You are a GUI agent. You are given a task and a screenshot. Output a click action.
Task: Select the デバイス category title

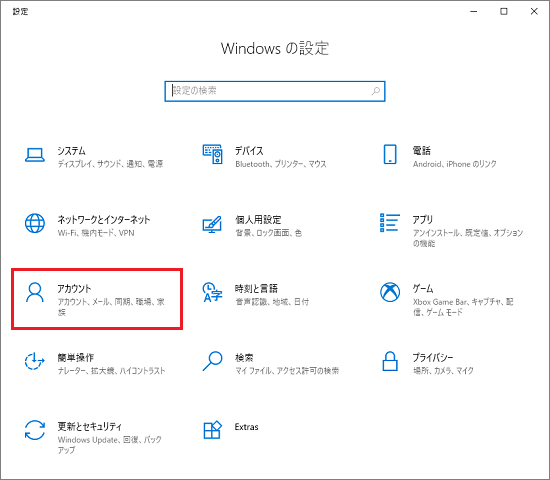pyautogui.click(x=249, y=151)
